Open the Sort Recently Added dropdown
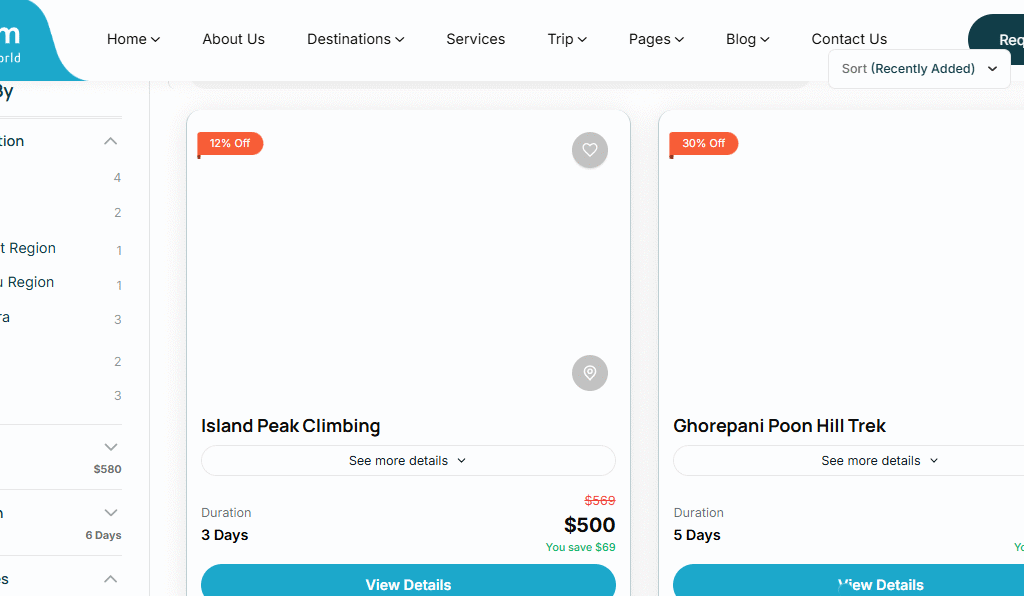Viewport: 1024px width, 596px height. click(919, 69)
